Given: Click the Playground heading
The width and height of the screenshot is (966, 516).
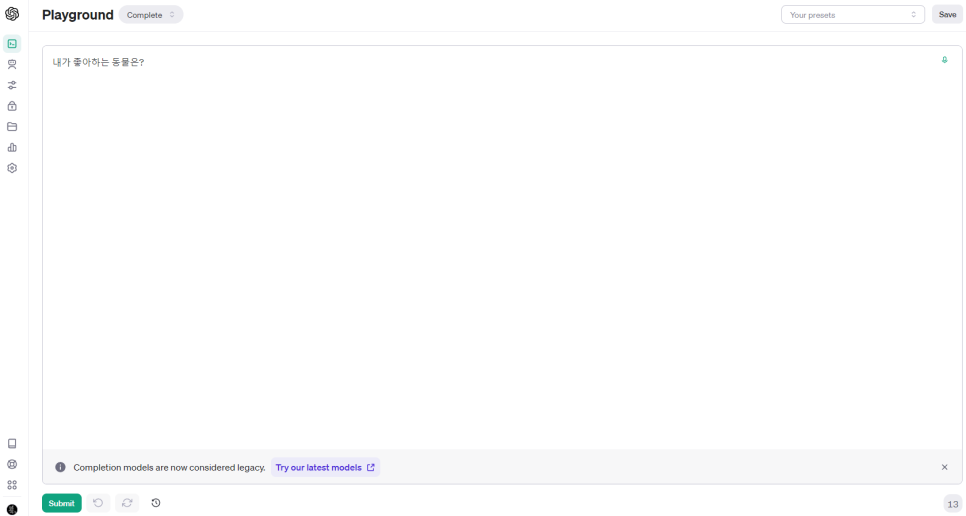Looking at the screenshot, I should coord(78,15).
